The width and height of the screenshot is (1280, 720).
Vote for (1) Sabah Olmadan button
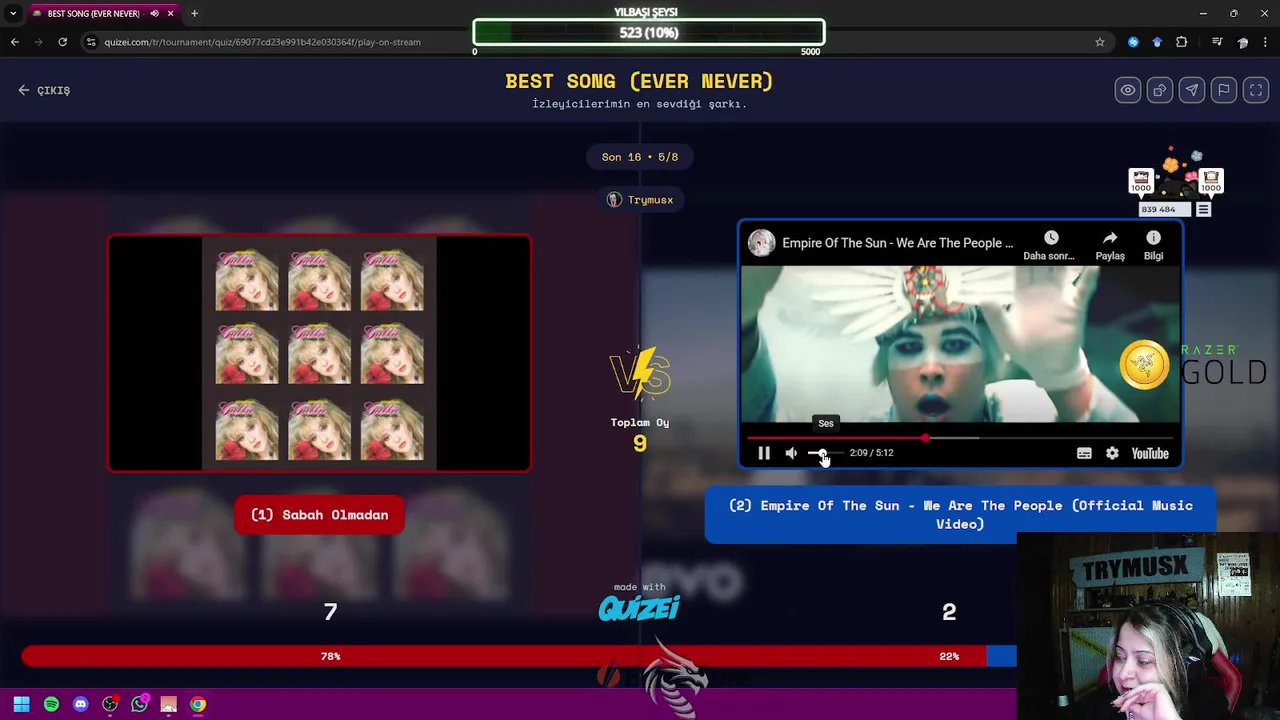pos(319,515)
